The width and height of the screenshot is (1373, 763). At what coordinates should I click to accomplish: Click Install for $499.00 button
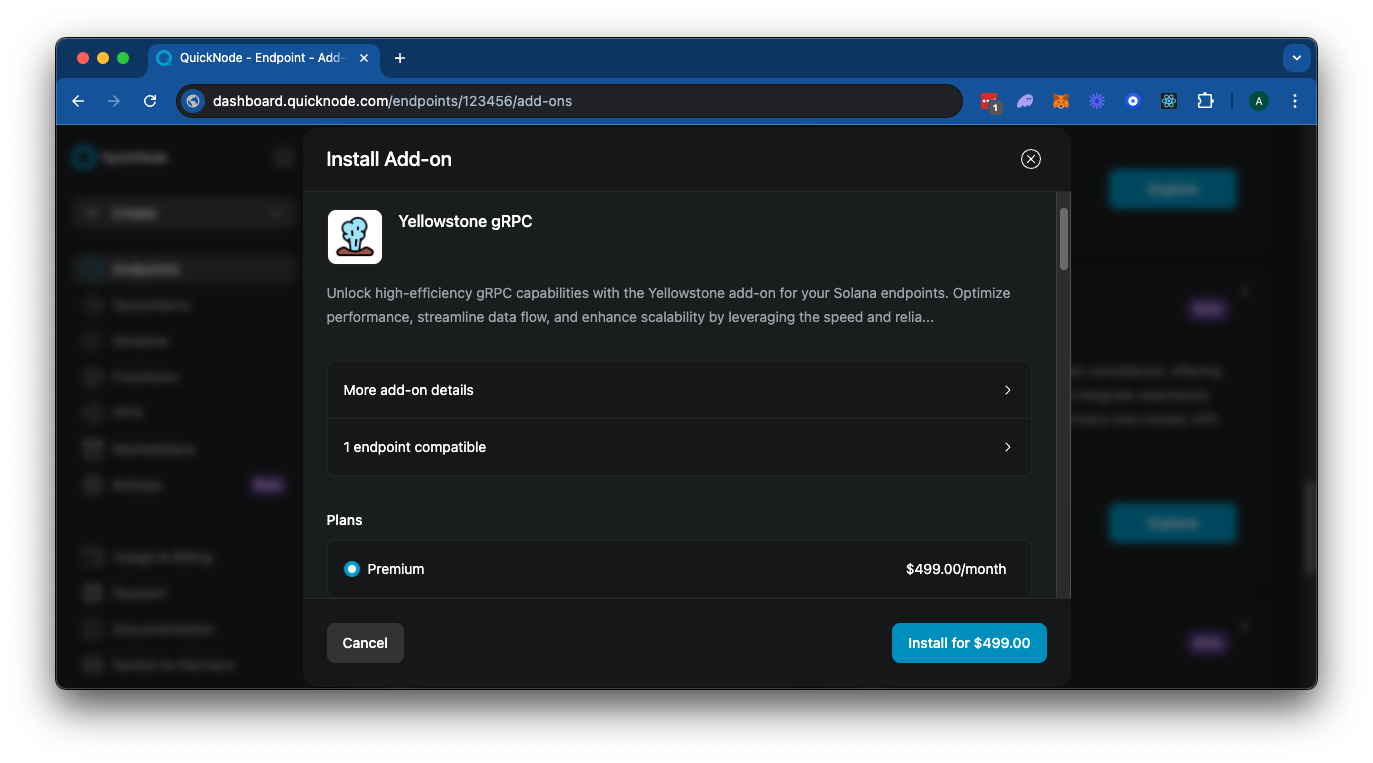(x=969, y=643)
